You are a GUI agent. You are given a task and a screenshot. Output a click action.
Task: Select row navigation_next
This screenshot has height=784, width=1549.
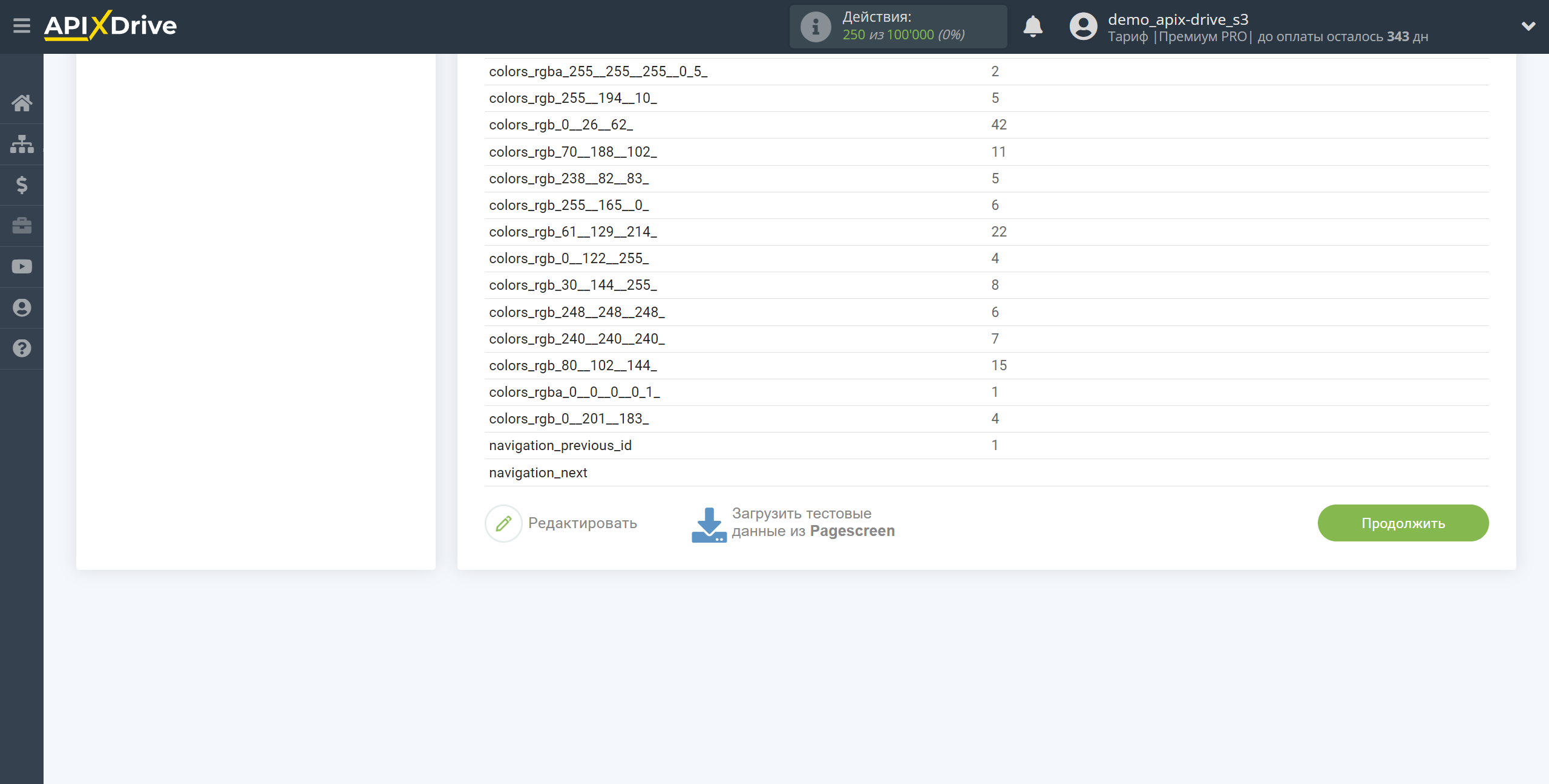[986, 472]
